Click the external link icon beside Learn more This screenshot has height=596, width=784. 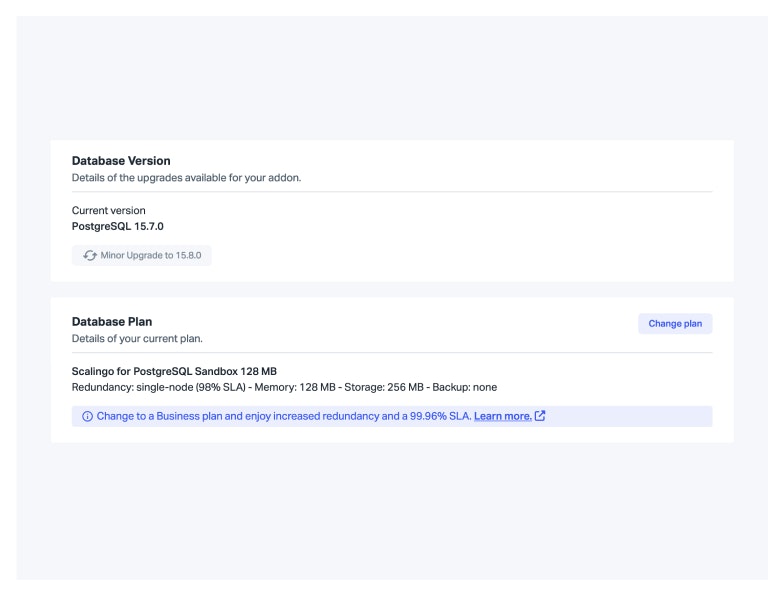(540, 416)
